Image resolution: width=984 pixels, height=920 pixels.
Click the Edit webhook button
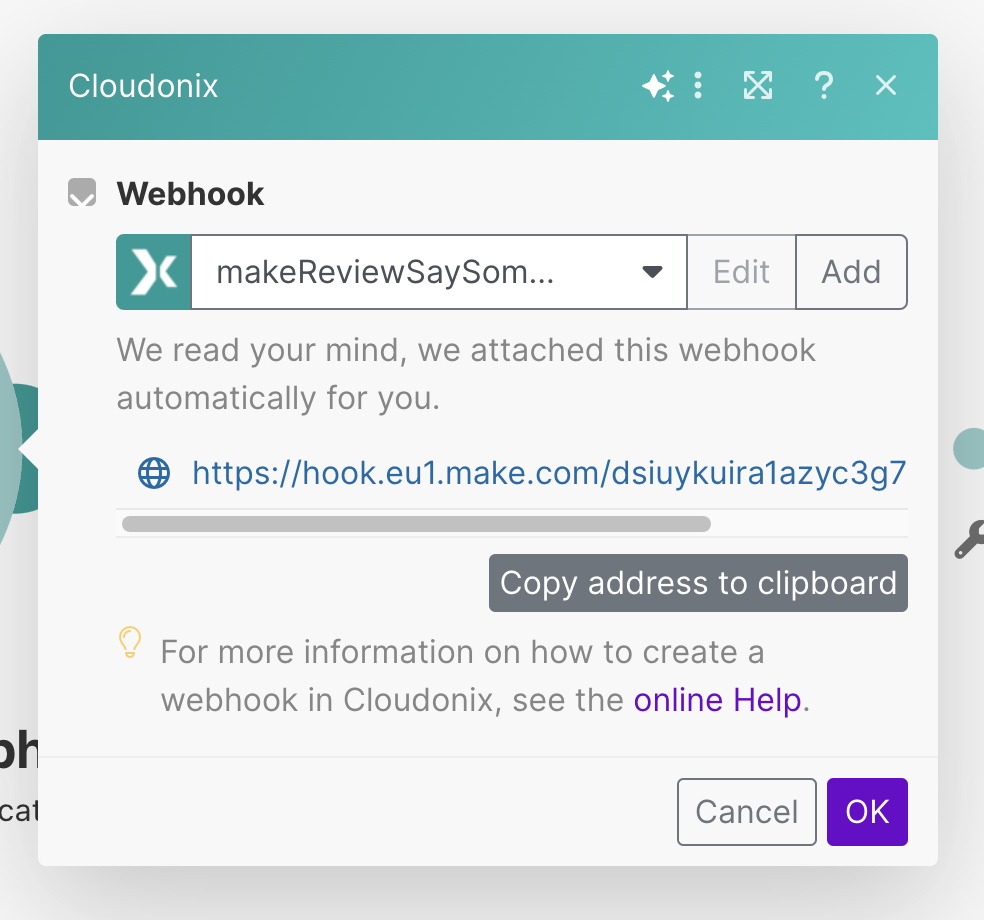741,272
